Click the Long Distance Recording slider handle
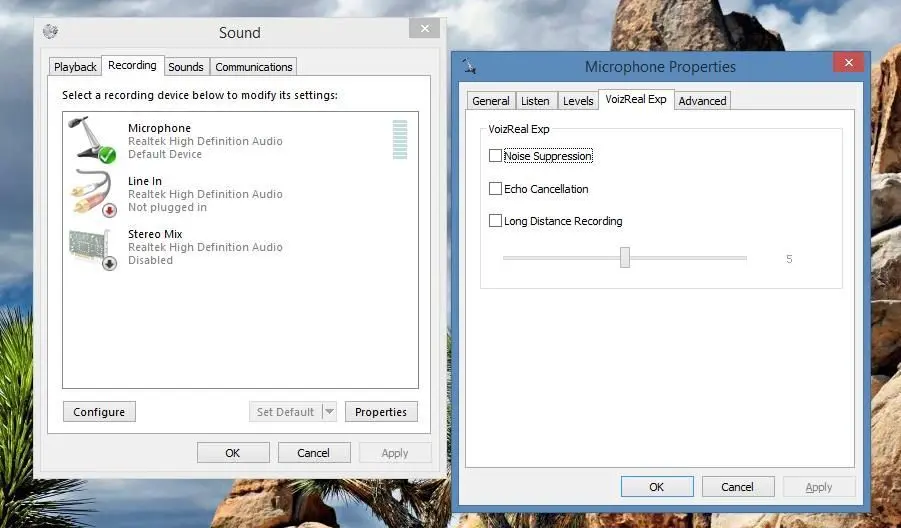This screenshot has width=901, height=528. (625, 257)
